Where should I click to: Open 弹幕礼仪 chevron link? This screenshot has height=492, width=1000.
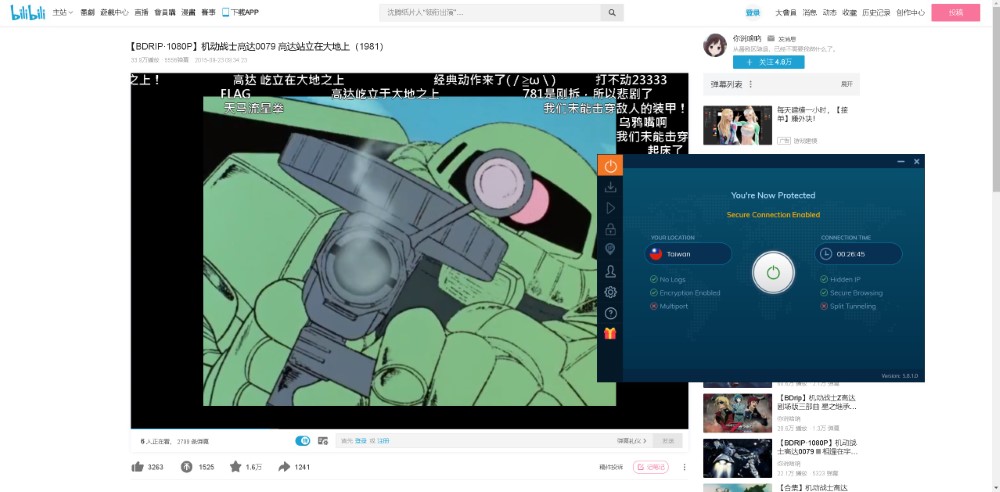(x=631, y=441)
